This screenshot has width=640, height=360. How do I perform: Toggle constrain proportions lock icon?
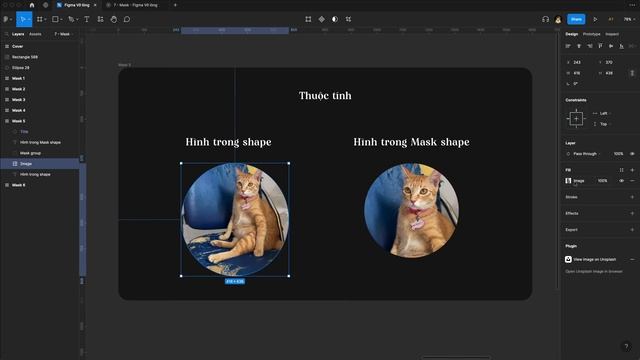click(x=632, y=73)
